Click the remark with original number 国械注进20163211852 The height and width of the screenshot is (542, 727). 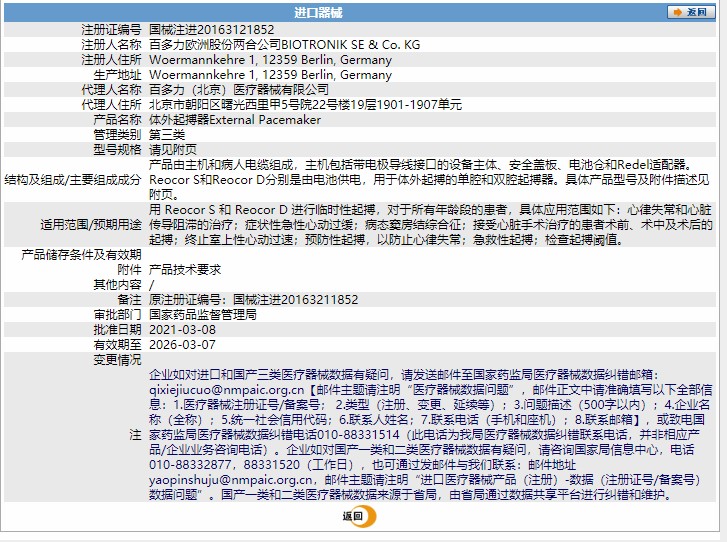(x=254, y=300)
